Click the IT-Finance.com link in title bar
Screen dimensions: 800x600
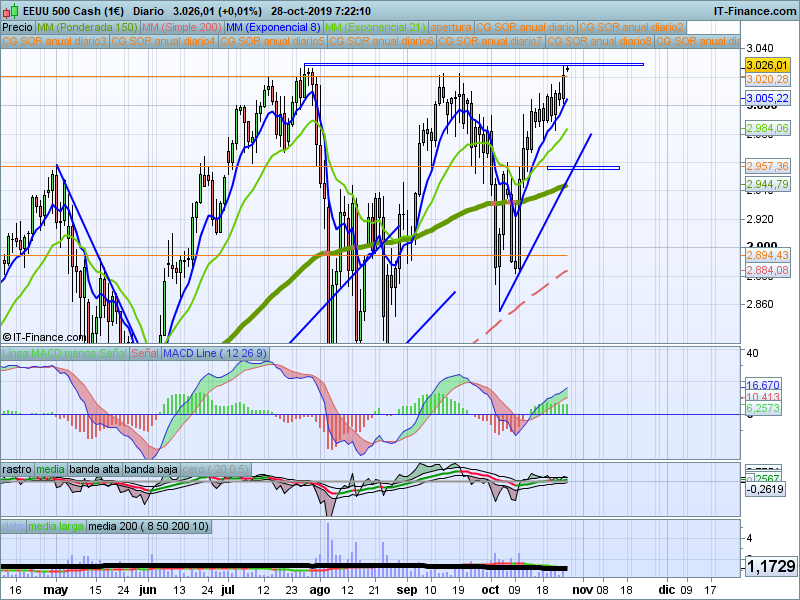point(755,10)
